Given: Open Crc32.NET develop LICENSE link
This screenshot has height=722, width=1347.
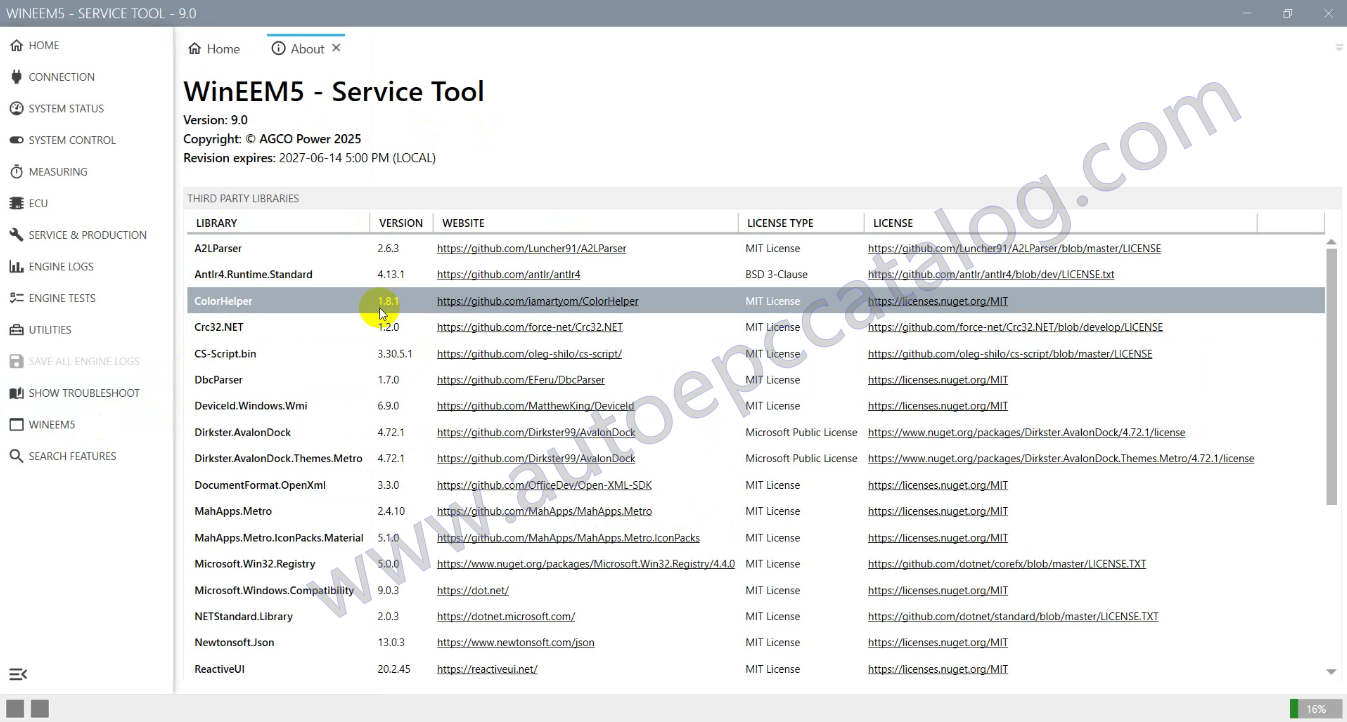Looking at the screenshot, I should 1015,327.
